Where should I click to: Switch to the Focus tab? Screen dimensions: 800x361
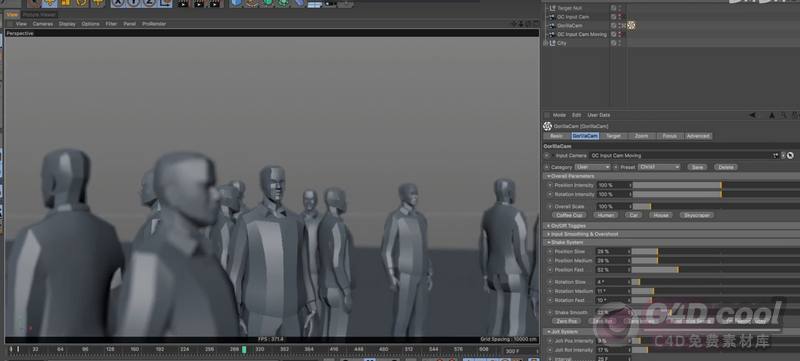tap(669, 136)
